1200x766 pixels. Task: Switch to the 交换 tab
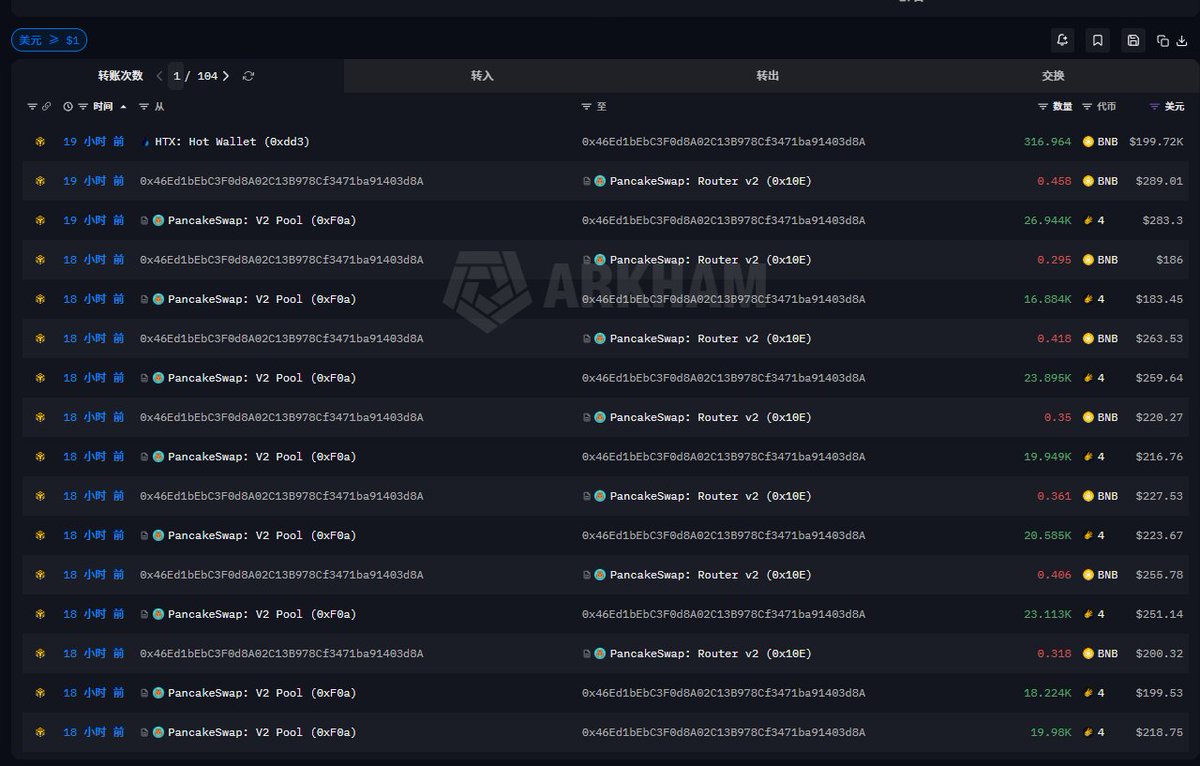click(1053, 76)
